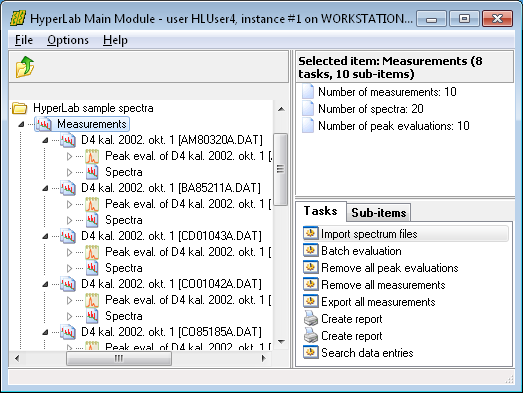Click the Remove all peak evaluations icon

tap(311, 267)
